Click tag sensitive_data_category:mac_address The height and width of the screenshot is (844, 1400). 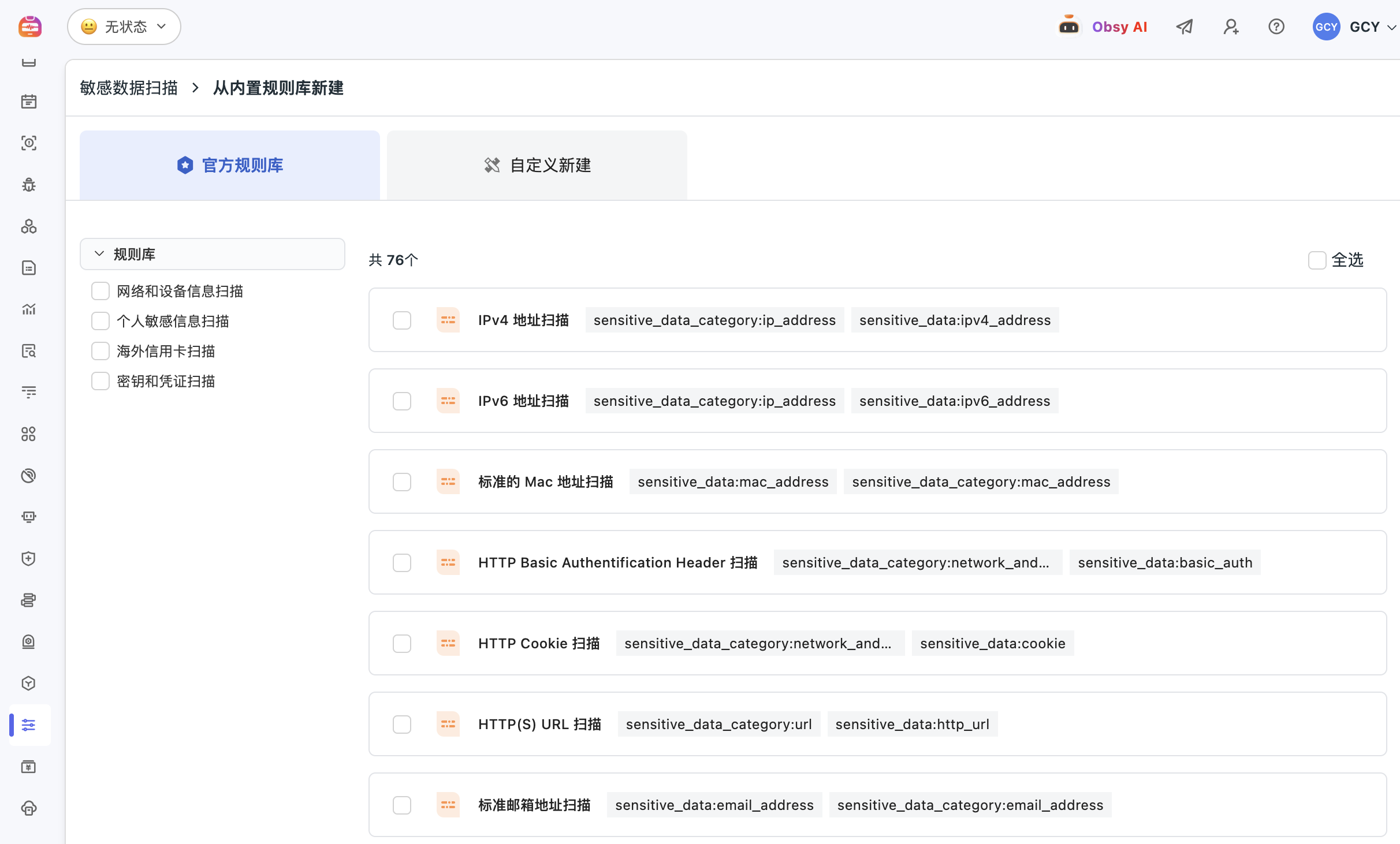pos(981,481)
